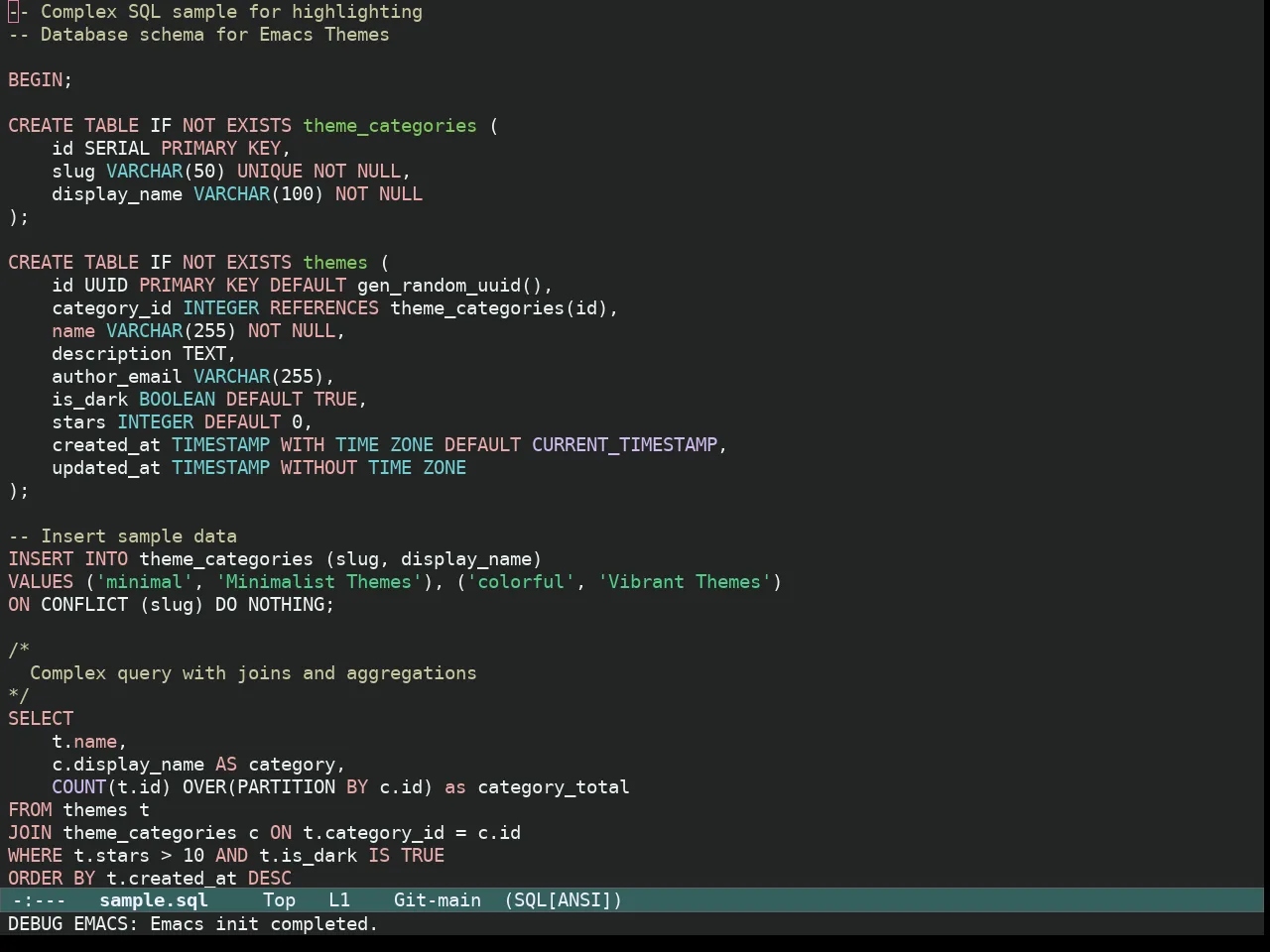The height and width of the screenshot is (952, 1270).
Task: Click the gen_random_uuid() function call
Action: tap(449, 286)
